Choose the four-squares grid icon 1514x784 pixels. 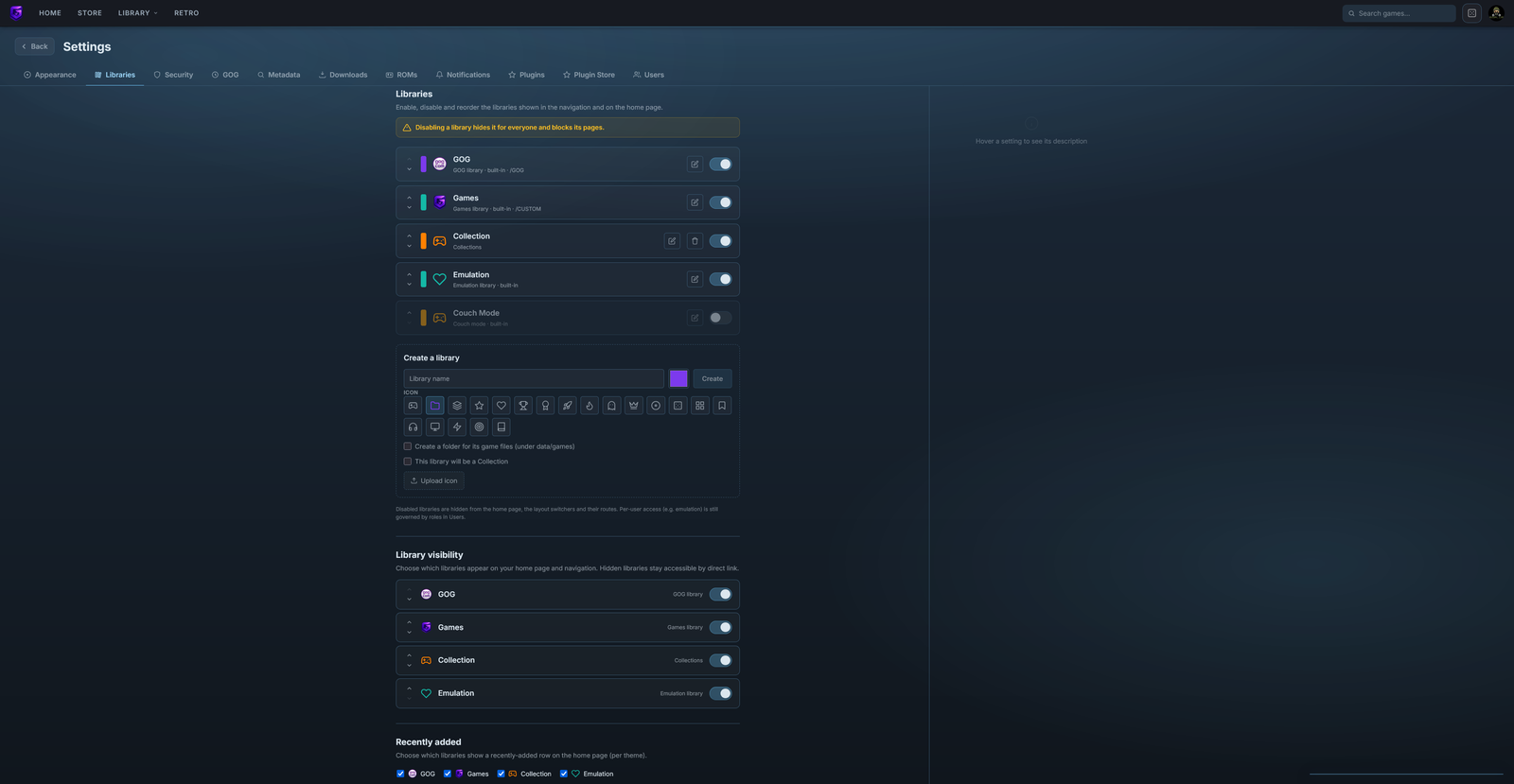click(x=700, y=406)
